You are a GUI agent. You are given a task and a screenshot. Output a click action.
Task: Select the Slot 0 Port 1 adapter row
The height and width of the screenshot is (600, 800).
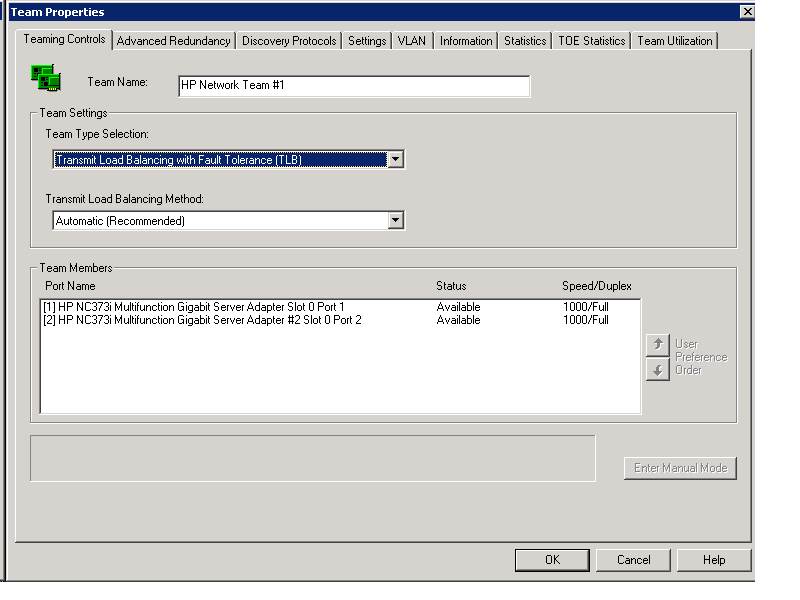point(340,307)
